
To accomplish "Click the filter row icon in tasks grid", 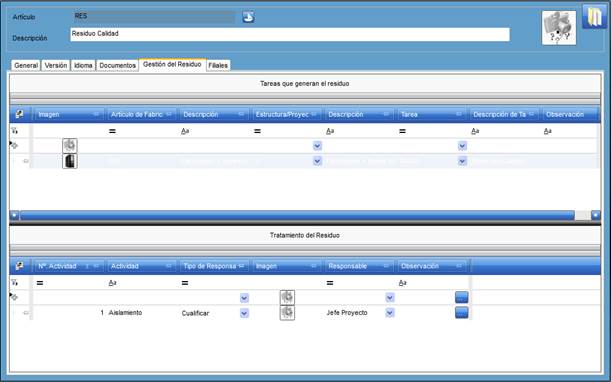I will (x=14, y=131).
